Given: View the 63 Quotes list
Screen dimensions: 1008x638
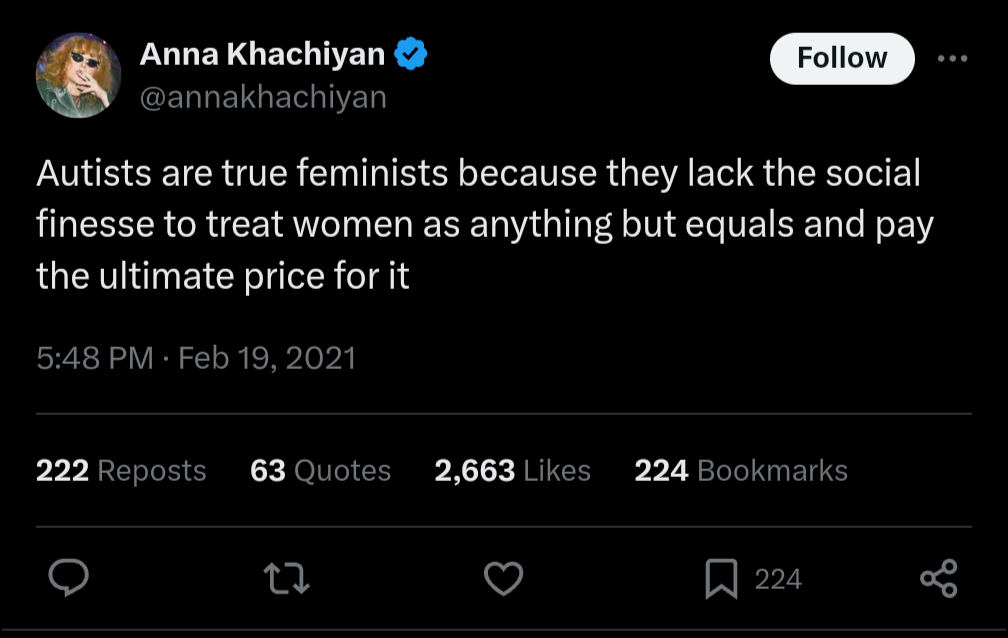Looking at the screenshot, I should (320, 470).
